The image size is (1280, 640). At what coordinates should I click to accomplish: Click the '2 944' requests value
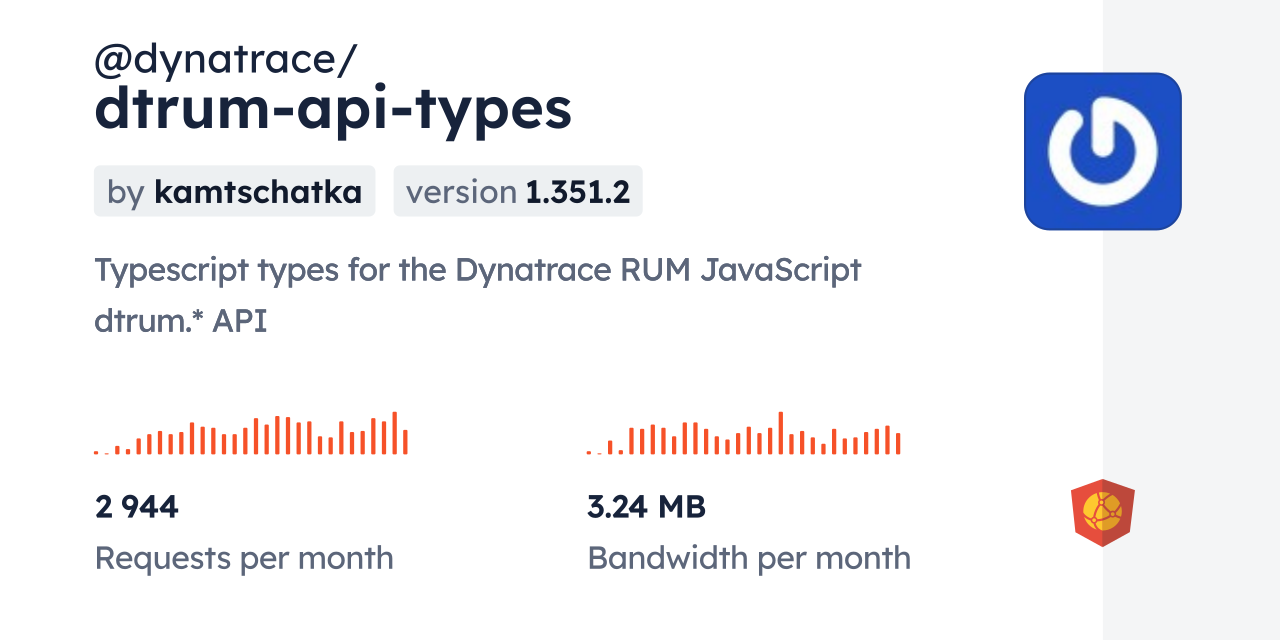coord(137,507)
